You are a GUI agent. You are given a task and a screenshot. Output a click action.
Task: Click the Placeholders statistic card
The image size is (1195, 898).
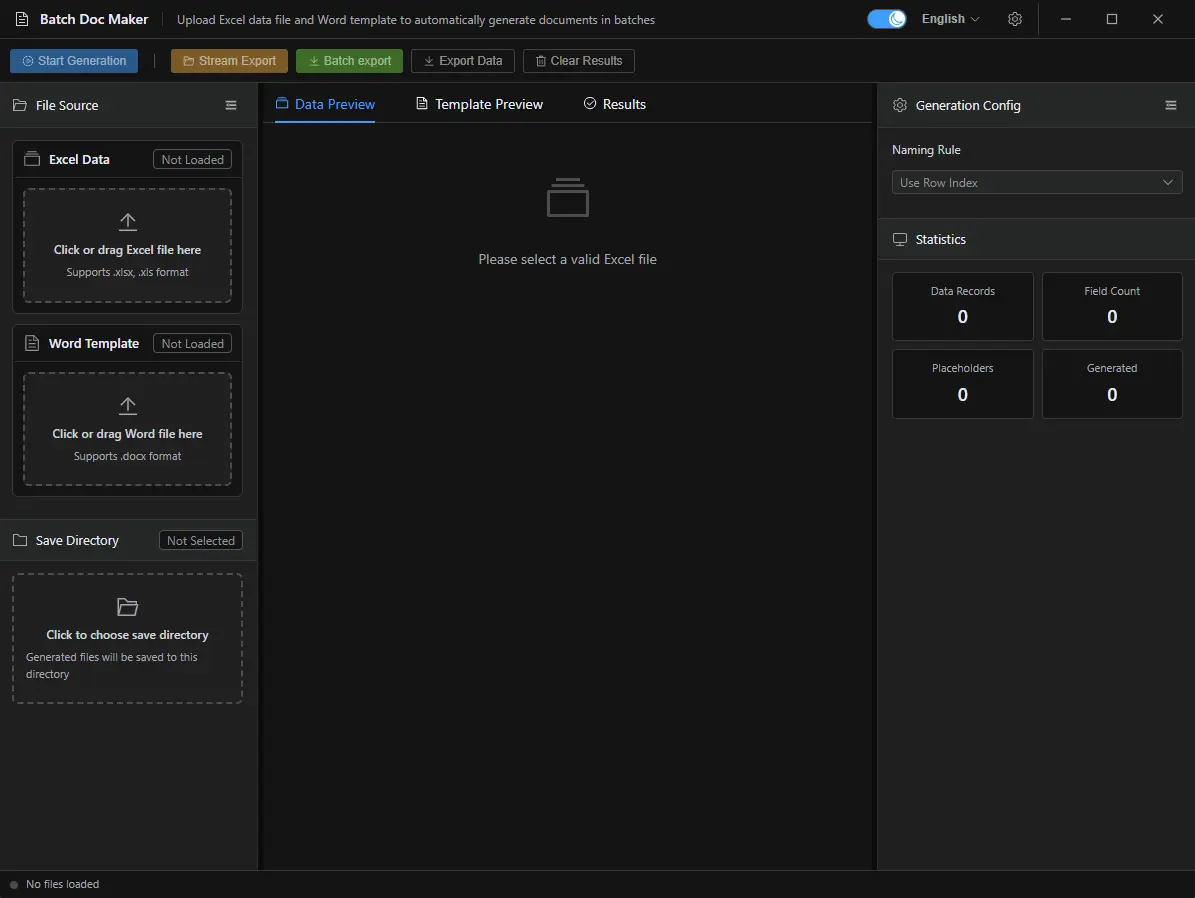tap(963, 383)
